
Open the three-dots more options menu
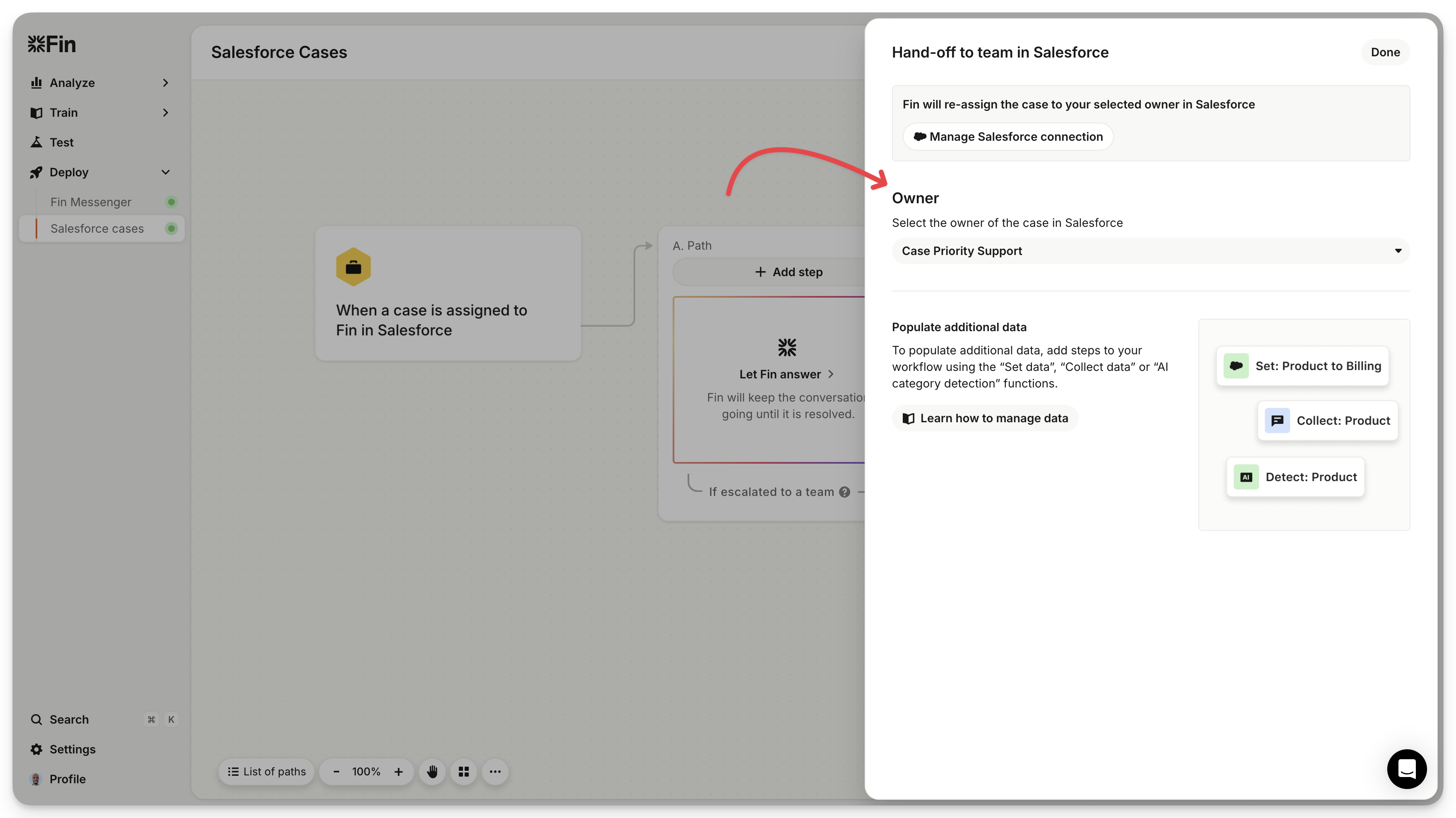tap(495, 772)
